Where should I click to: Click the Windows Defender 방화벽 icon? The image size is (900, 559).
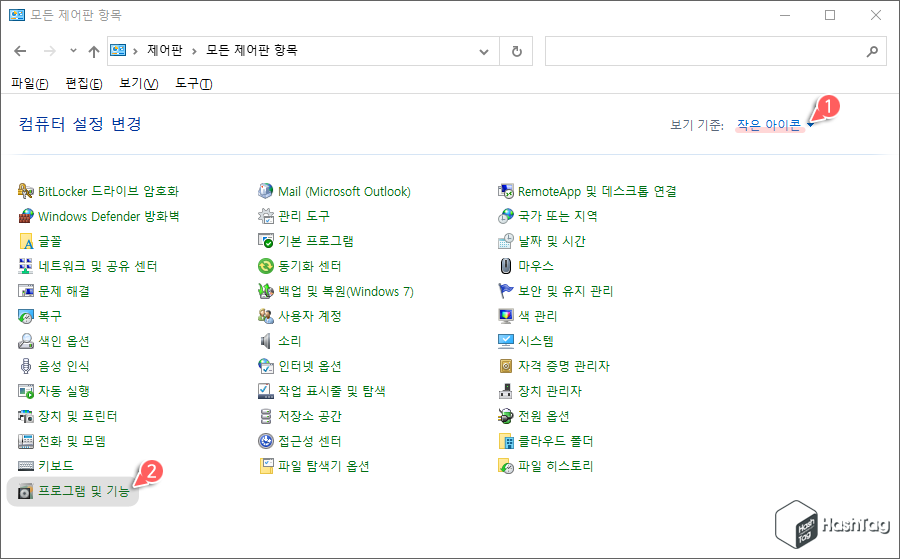[x=26, y=216]
